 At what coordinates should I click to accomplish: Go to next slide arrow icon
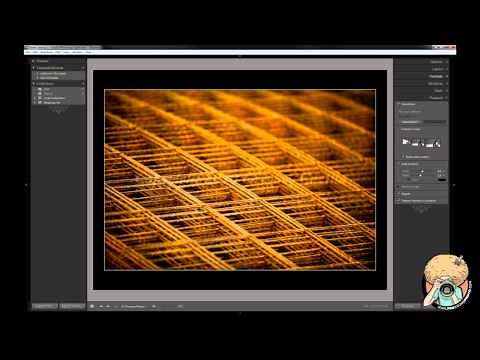[108, 306]
